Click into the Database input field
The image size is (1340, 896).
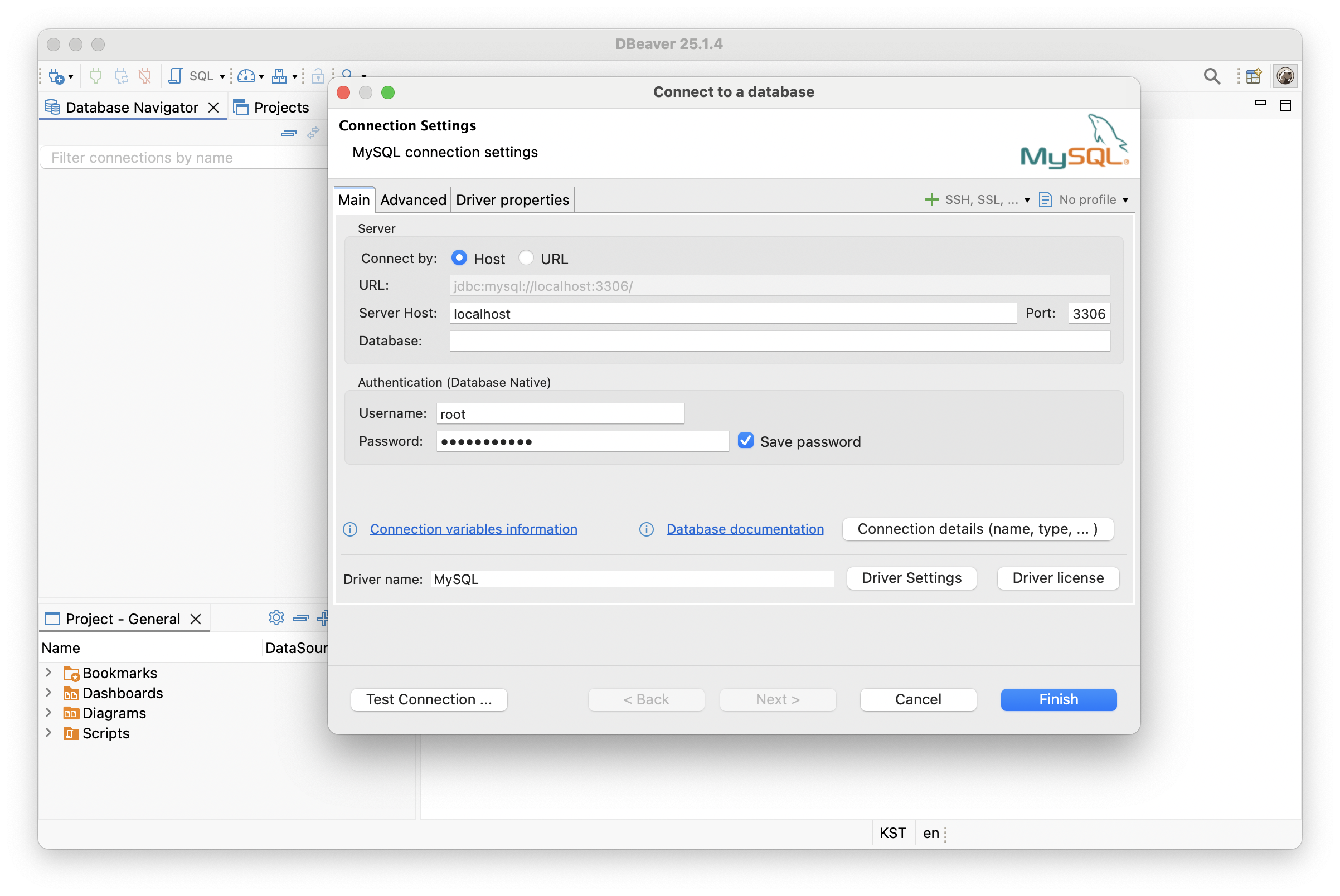[x=779, y=341]
